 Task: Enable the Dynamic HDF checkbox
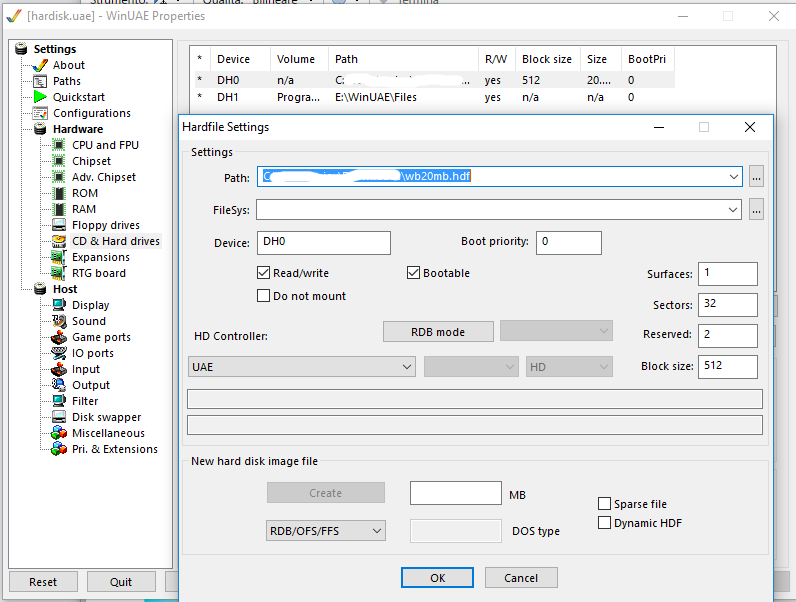[x=604, y=523]
